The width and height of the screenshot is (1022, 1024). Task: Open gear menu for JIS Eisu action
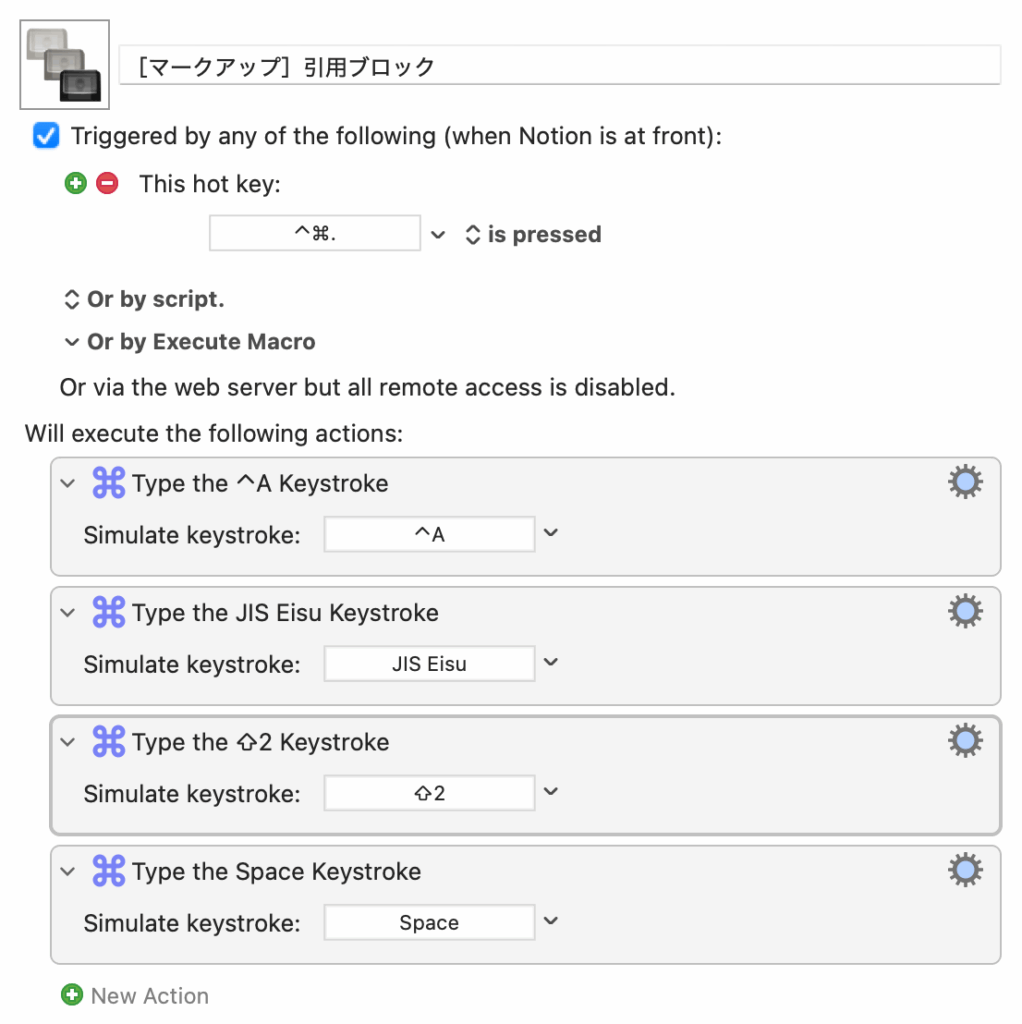964,611
